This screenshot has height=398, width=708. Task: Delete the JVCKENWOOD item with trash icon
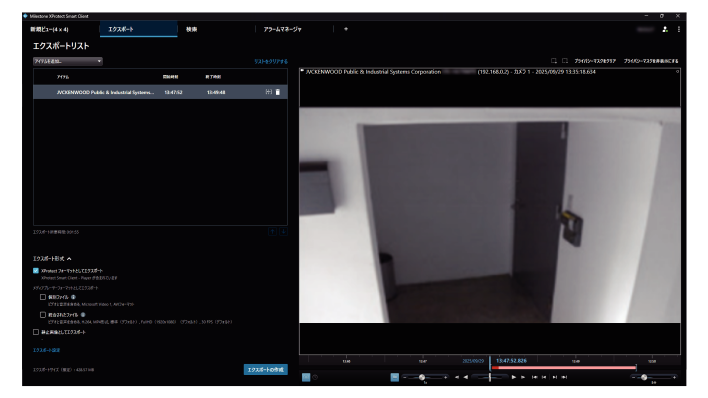point(278,92)
